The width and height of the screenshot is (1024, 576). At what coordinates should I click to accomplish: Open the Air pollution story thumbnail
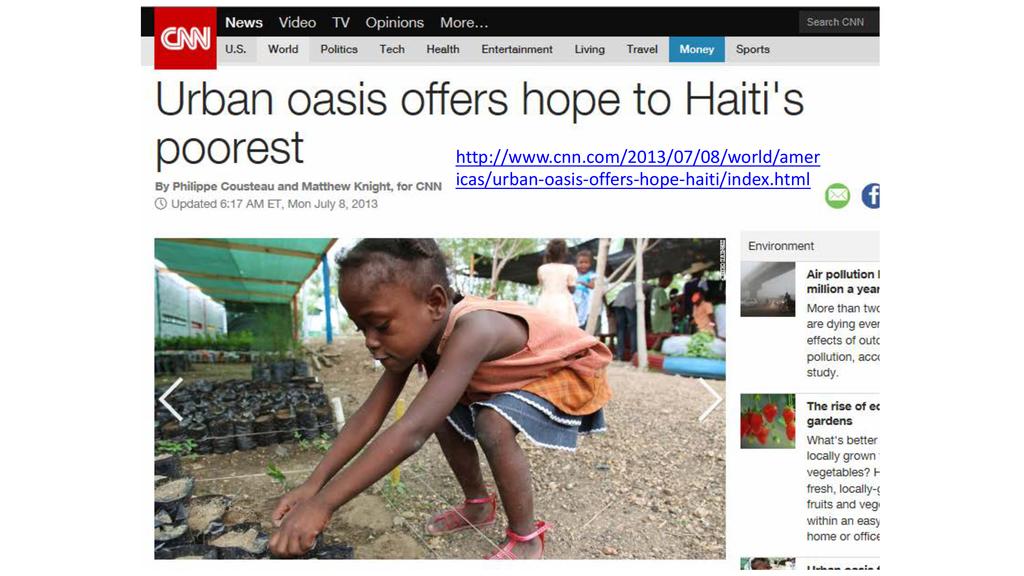point(767,289)
